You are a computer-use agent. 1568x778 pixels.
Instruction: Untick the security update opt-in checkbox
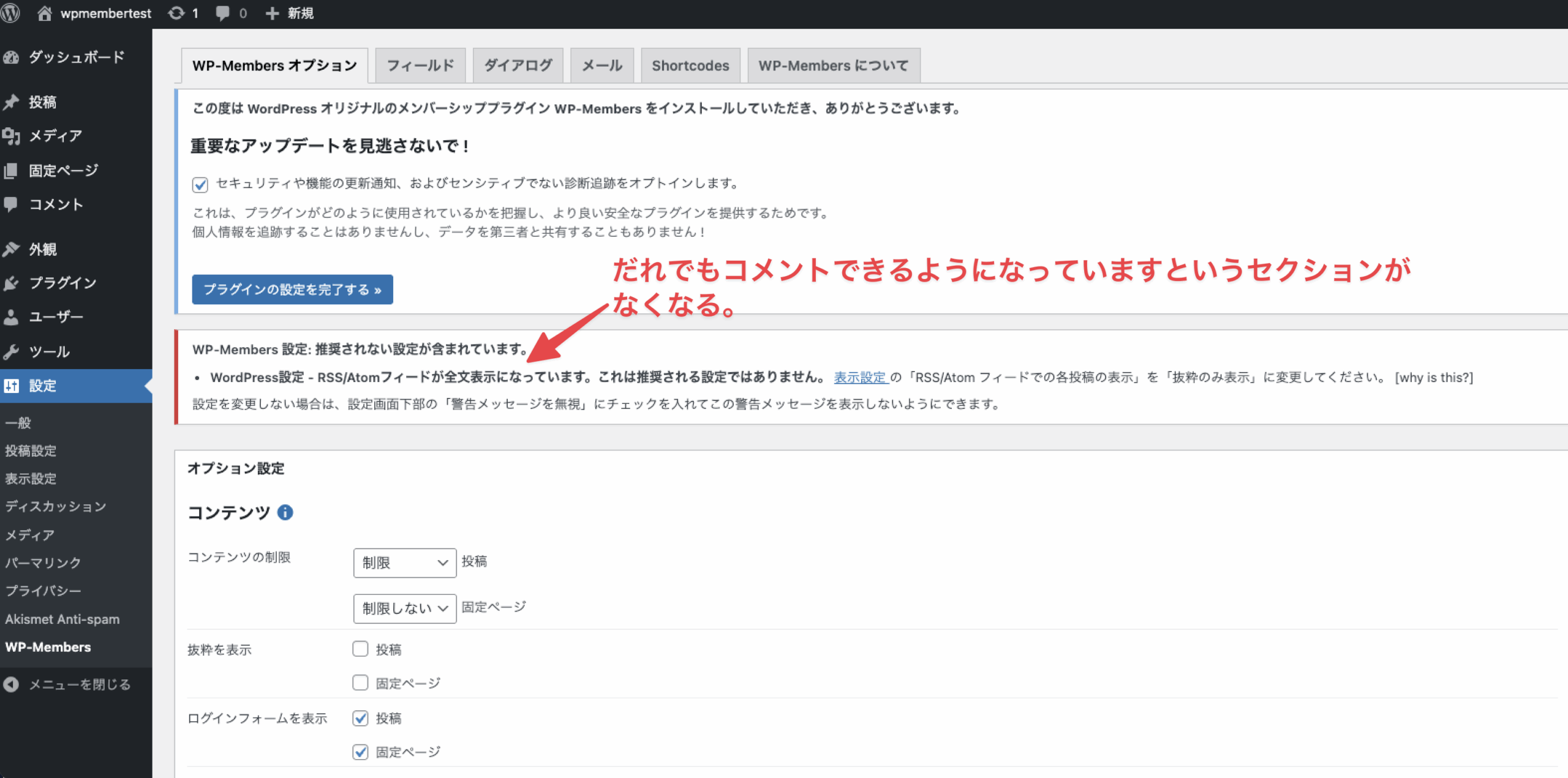pyautogui.click(x=200, y=184)
